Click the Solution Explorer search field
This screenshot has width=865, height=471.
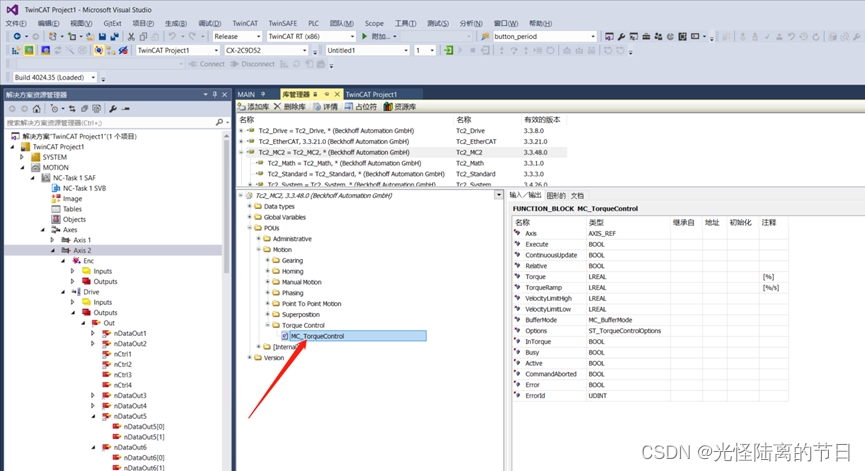[x=110, y=122]
